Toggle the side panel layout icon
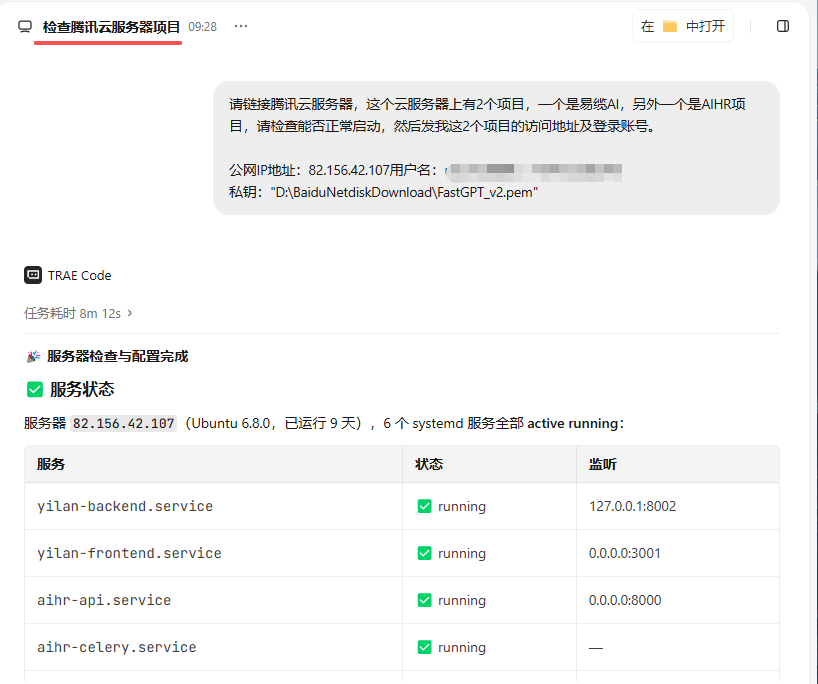 [783, 26]
